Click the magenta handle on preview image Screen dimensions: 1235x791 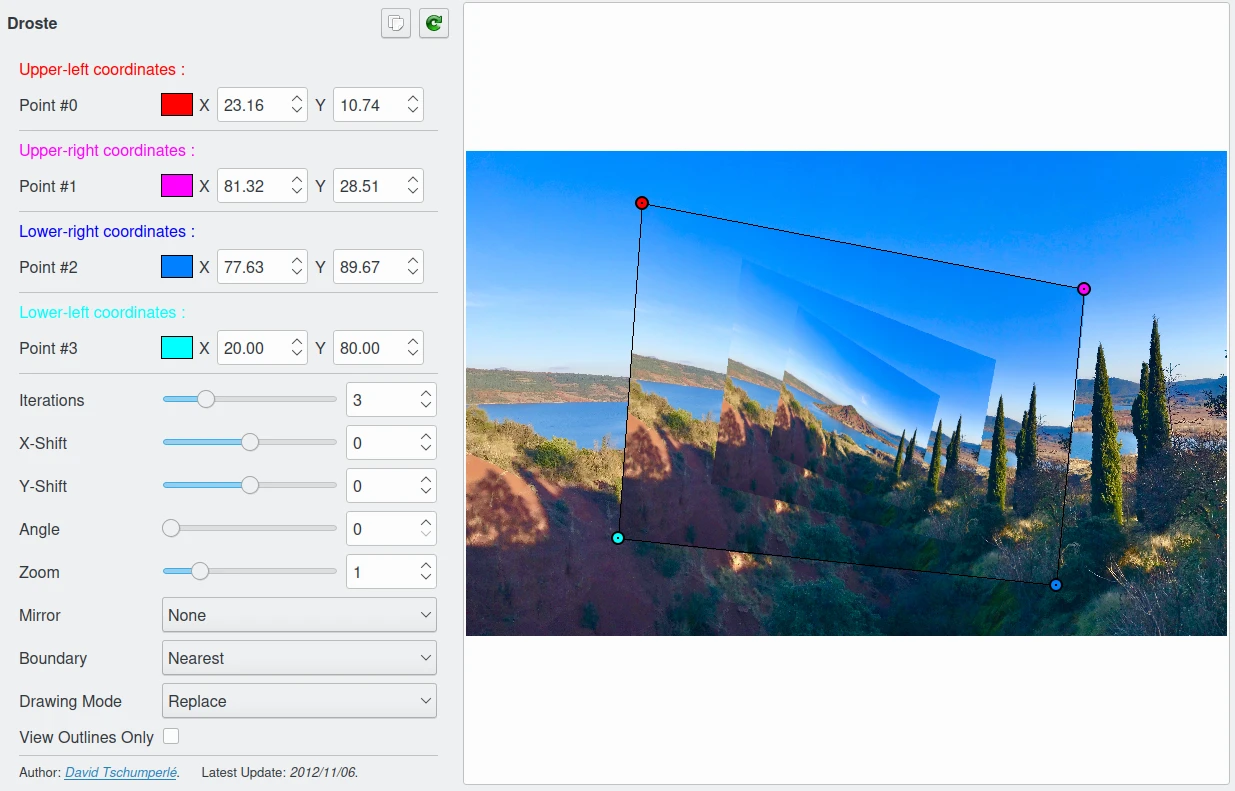1084,289
